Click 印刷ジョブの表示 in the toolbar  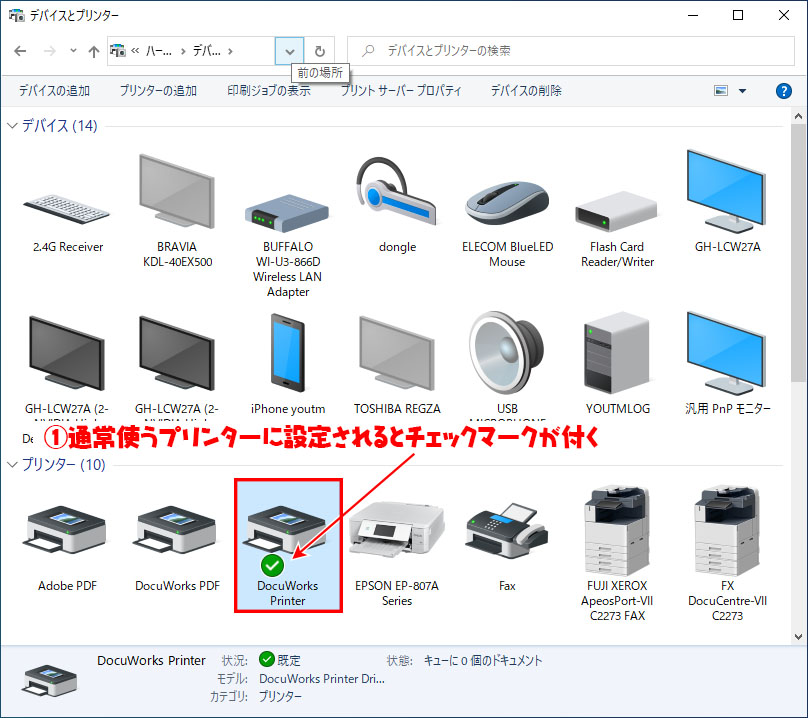click(x=268, y=91)
